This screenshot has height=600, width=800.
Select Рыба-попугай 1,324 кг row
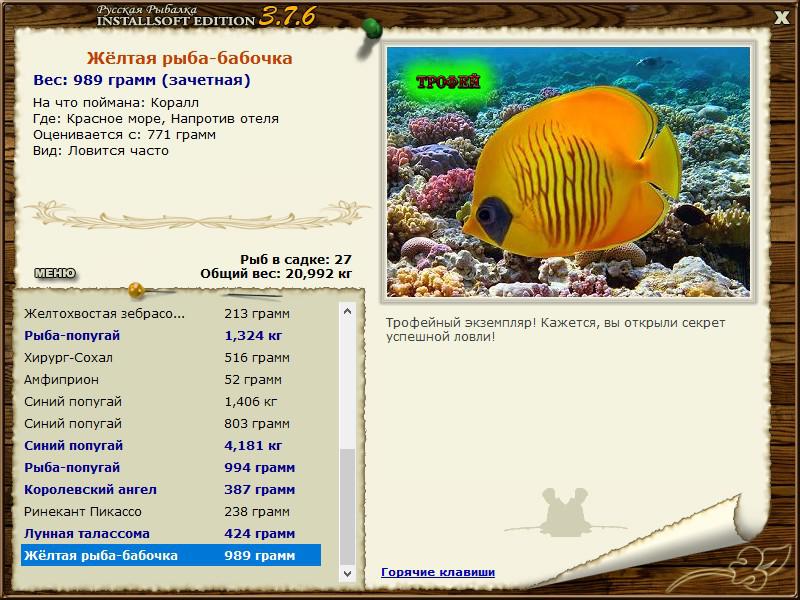pos(171,335)
